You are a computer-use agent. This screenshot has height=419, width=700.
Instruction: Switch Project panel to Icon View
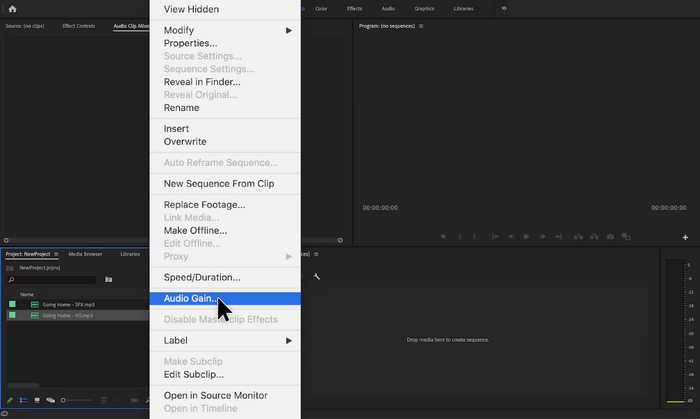37,400
